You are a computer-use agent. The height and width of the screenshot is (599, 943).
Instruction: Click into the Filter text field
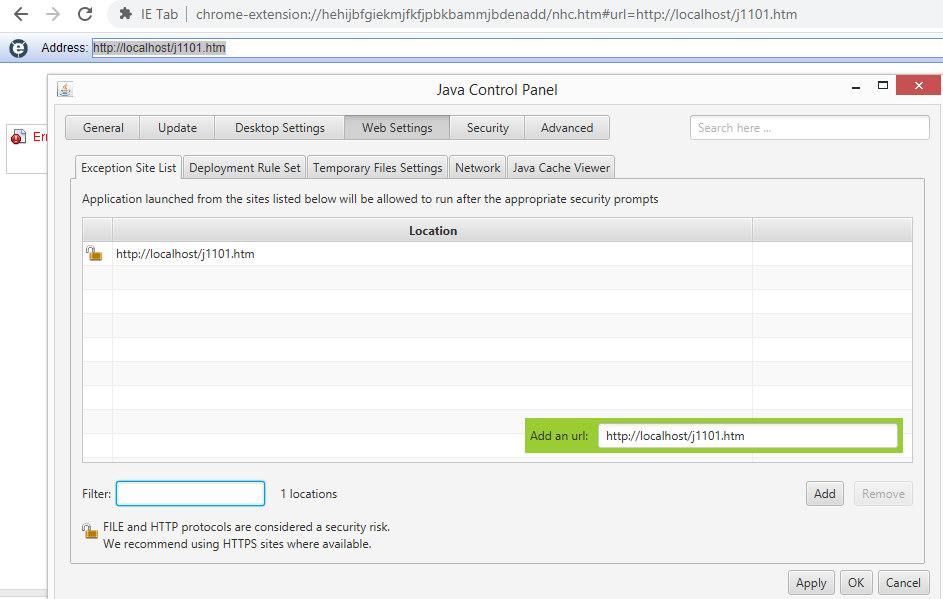tap(190, 494)
